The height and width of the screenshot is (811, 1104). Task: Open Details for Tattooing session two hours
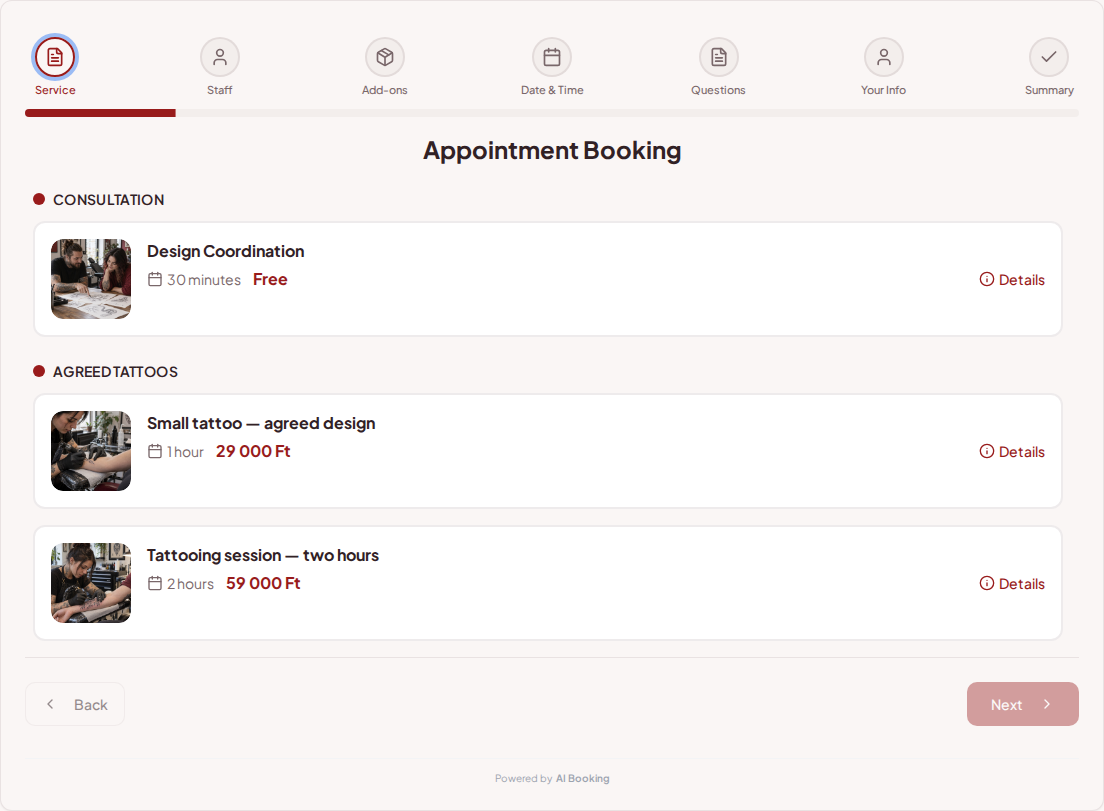(x=1012, y=584)
